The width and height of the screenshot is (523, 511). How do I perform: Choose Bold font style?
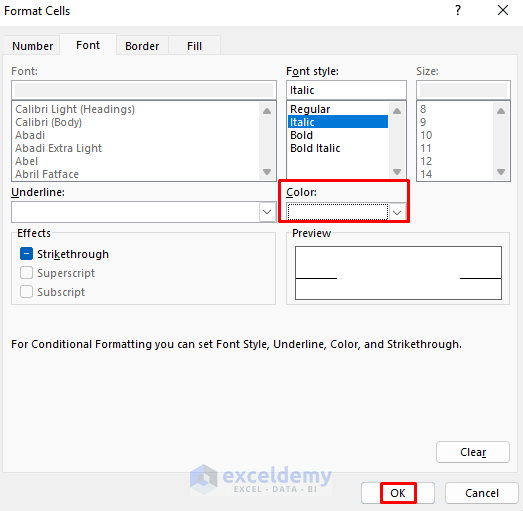pyautogui.click(x=302, y=135)
